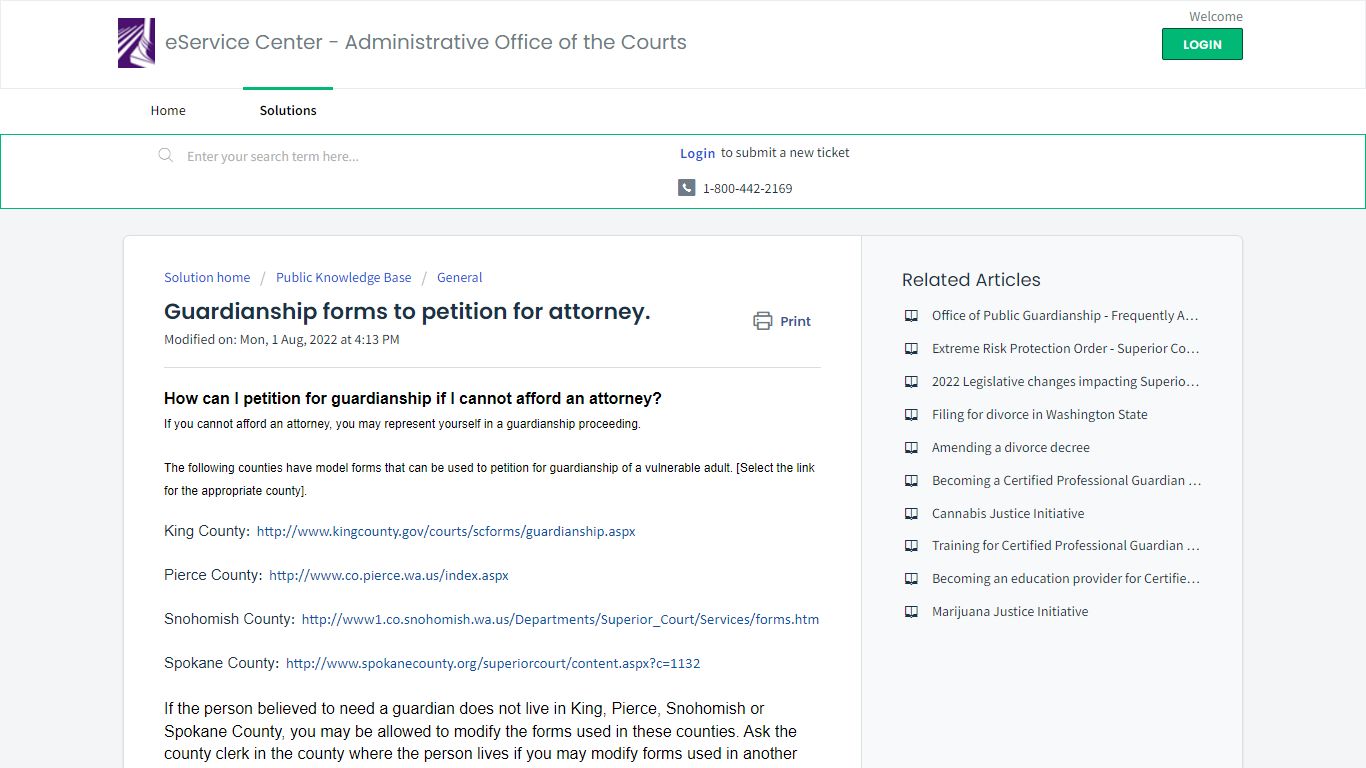Open the Spokane County superior court link

tap(493, 663)
